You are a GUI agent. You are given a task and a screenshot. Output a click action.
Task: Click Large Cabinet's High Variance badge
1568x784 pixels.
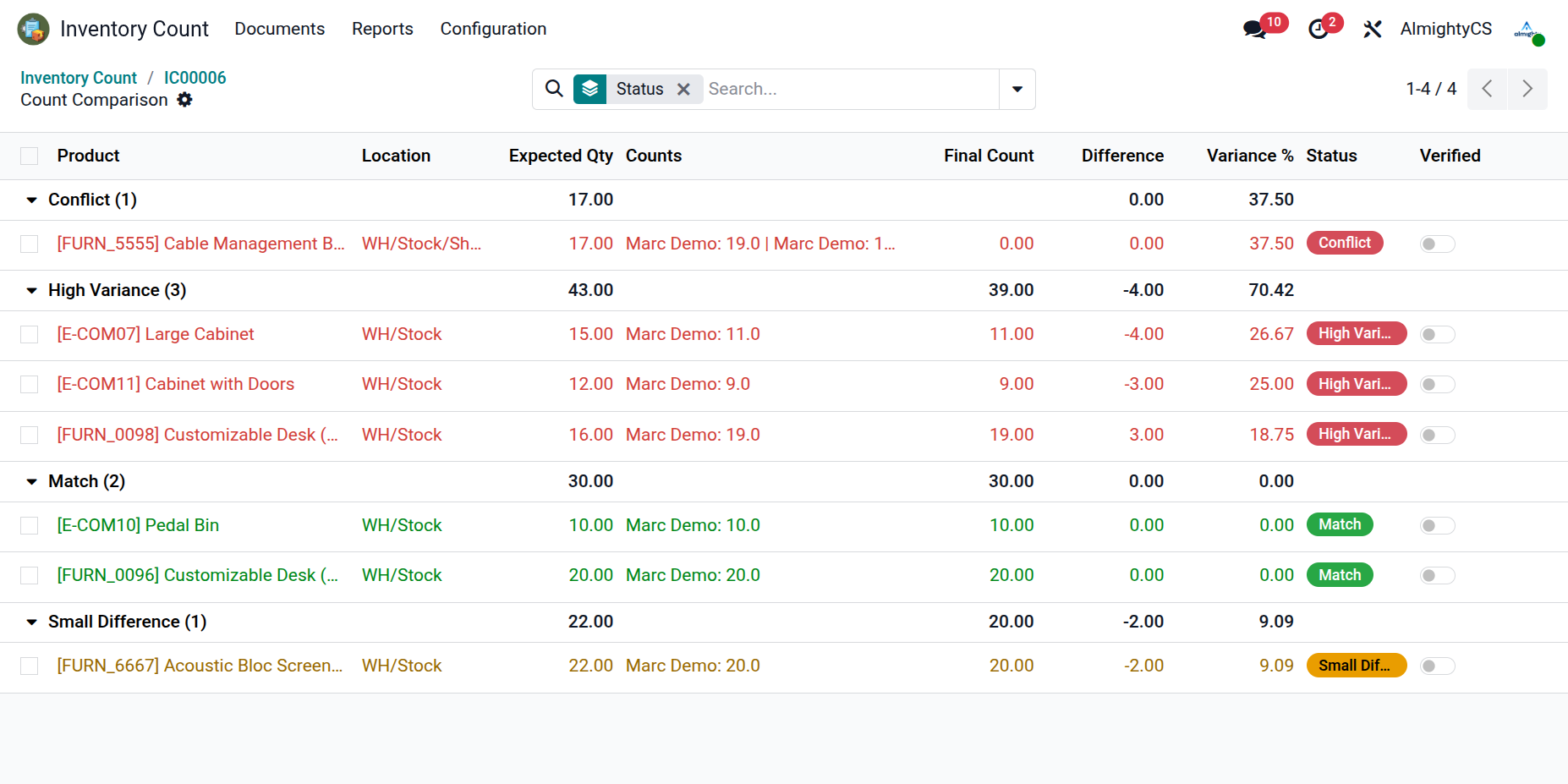point(1357,333)
